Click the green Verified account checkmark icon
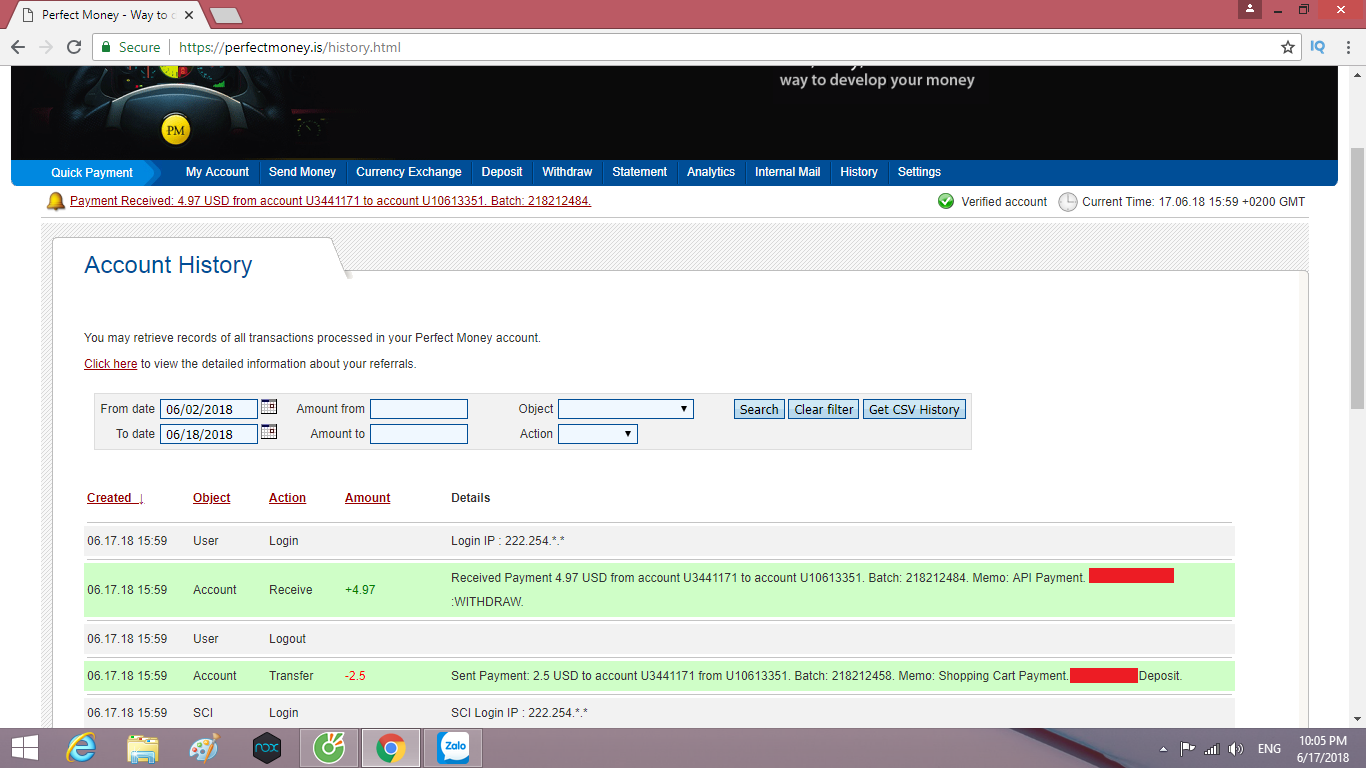 coord(946,201)
